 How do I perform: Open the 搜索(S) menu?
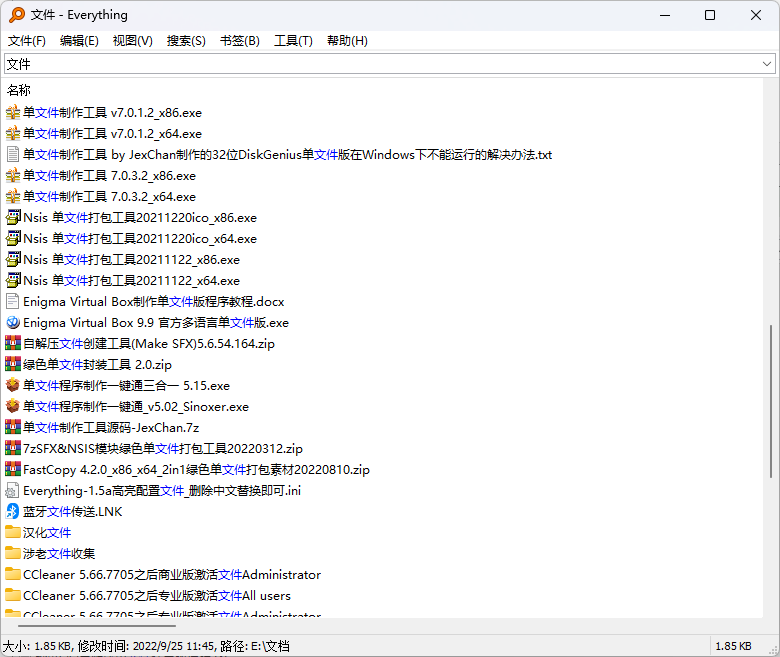point(186,41)
